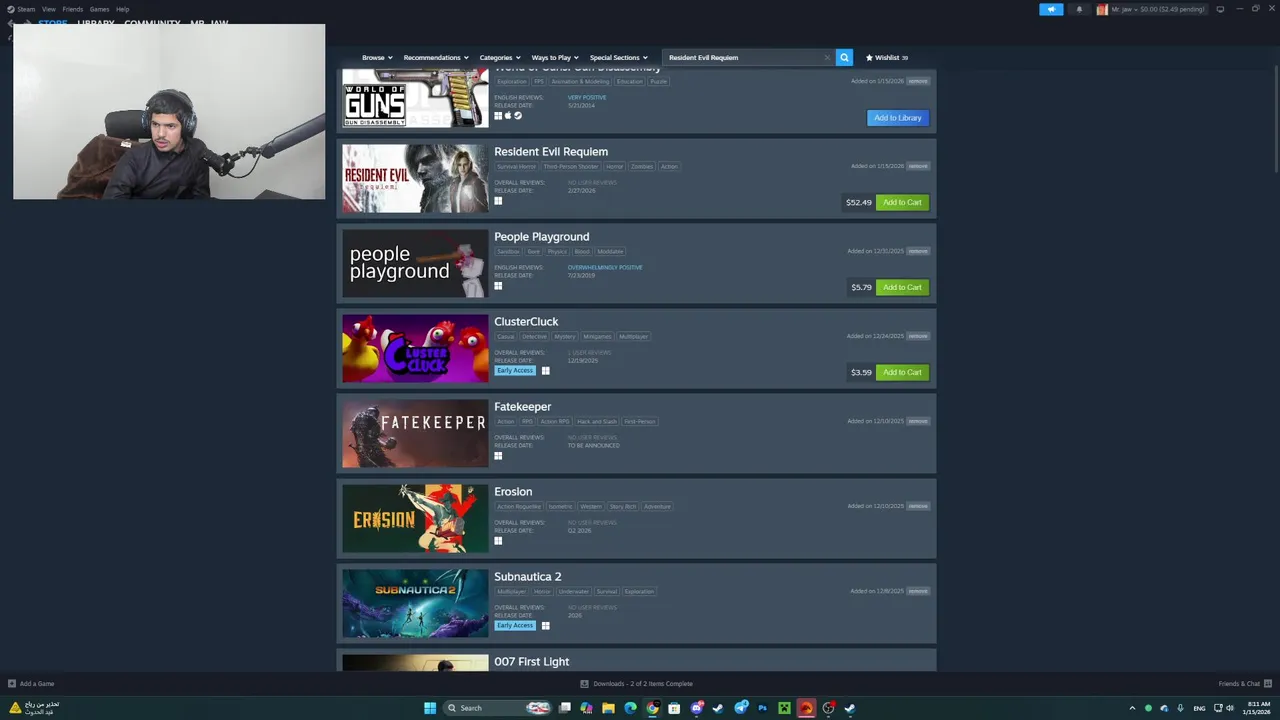The height and width of the screenshot is (720, 1280).
Task: Select the Survival Horror tag on Resident Evil
Action: point(516,166)
